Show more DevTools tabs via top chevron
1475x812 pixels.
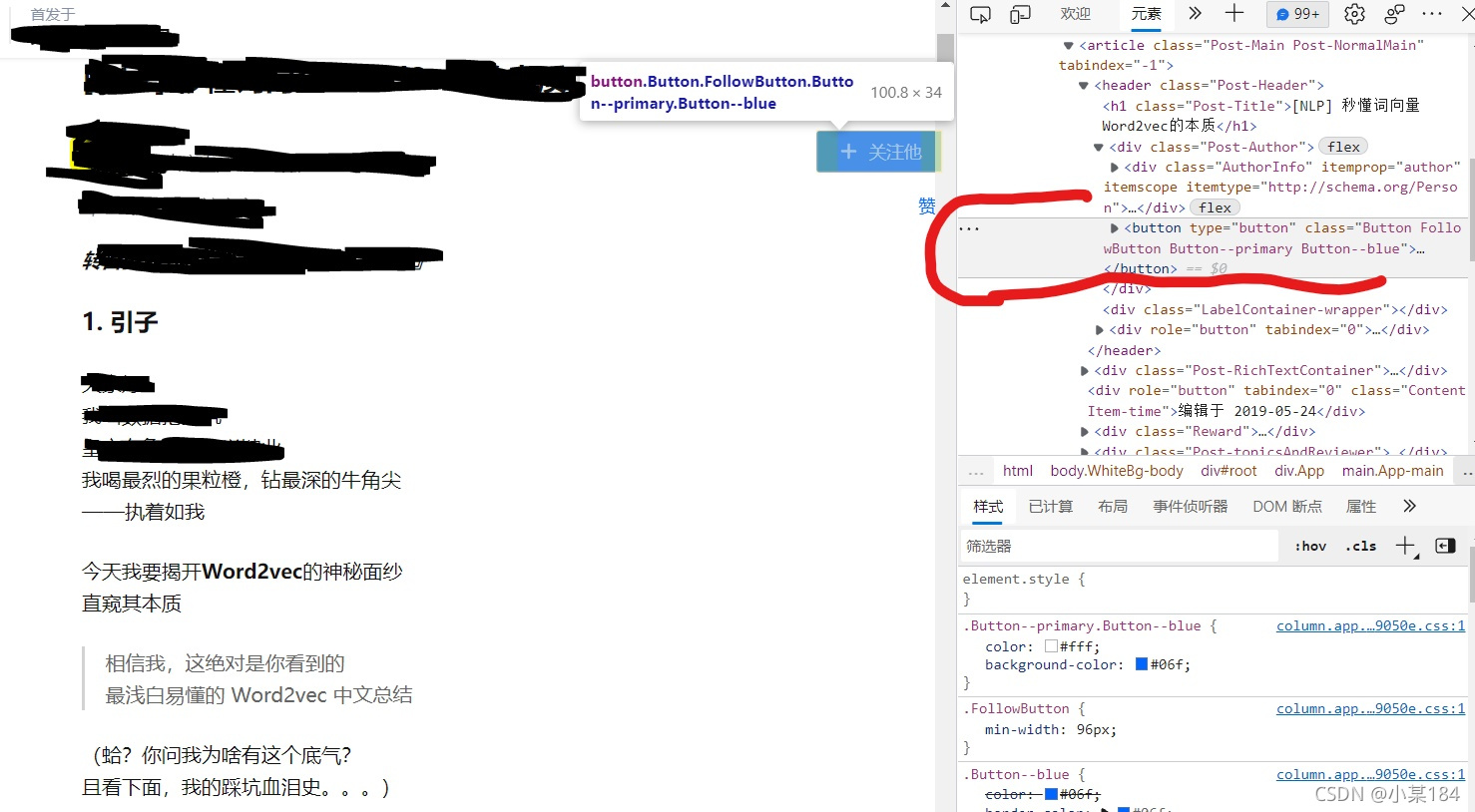(x=1195, y=13)
